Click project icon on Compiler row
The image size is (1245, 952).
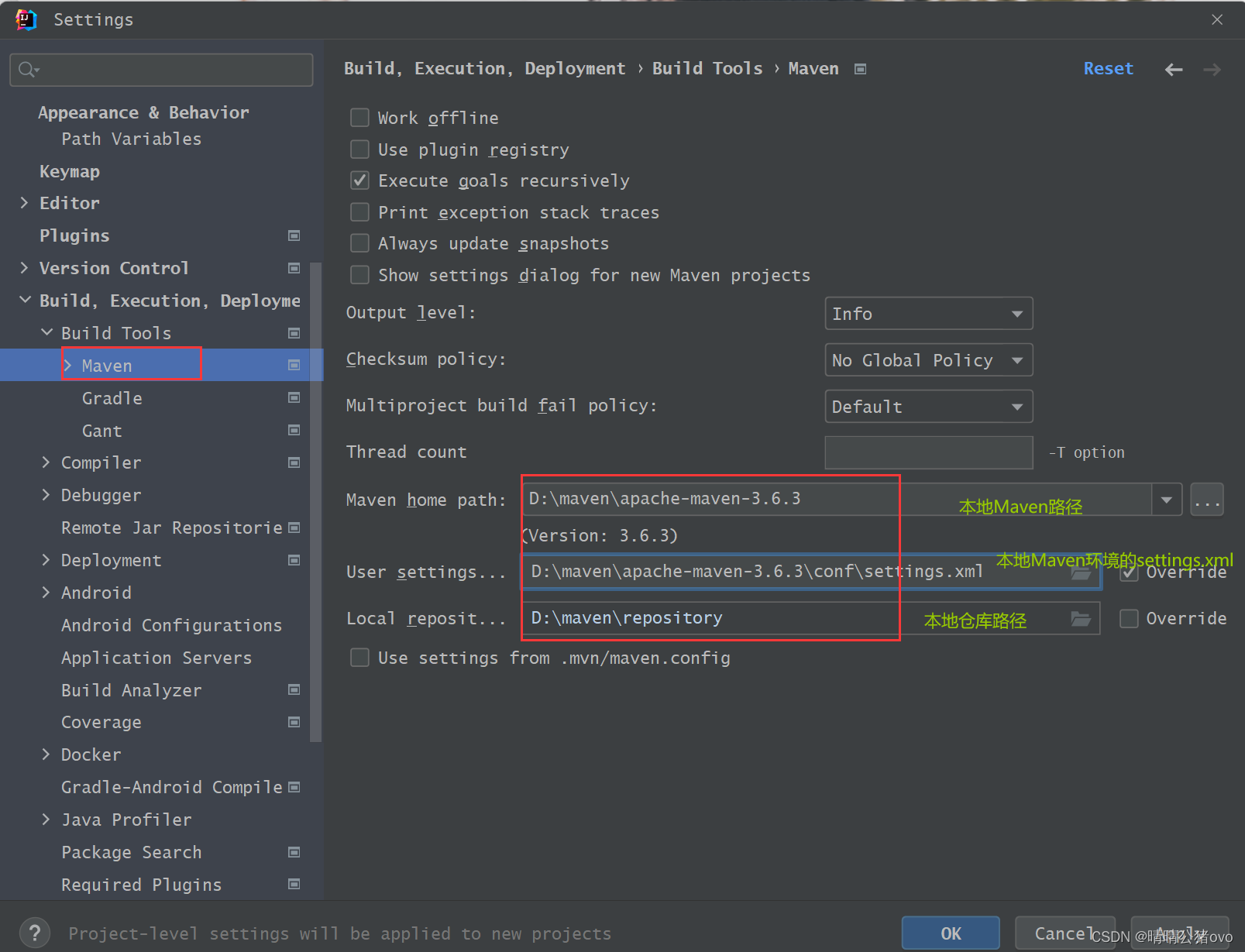coord(294,462)
